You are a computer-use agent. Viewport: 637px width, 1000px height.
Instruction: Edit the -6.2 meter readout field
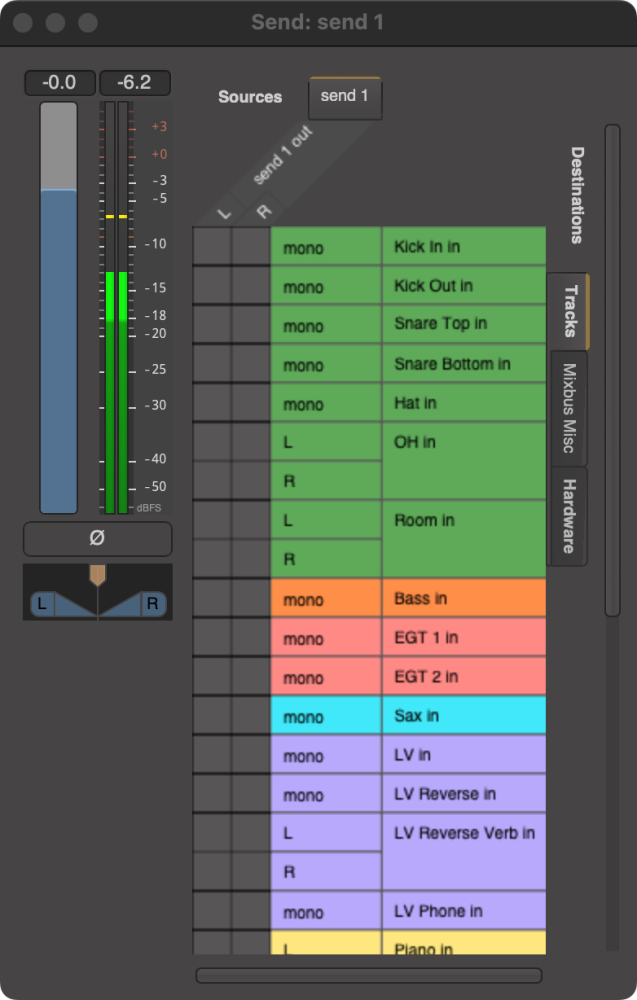click(x=134, y=83)
